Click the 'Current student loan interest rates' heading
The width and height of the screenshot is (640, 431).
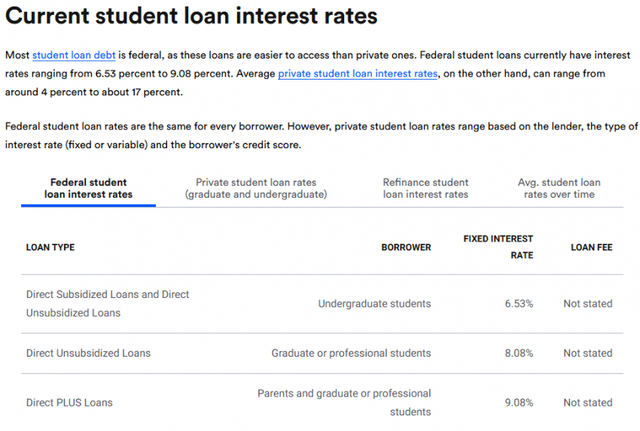(192, 17)
